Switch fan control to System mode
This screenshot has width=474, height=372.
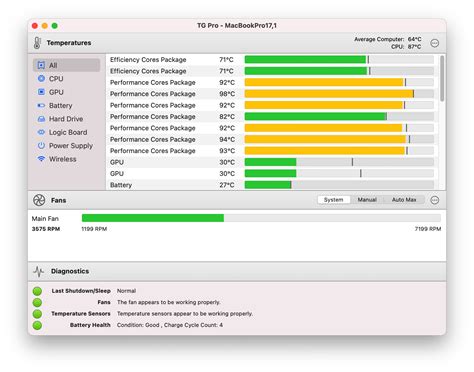pos(333,200)
